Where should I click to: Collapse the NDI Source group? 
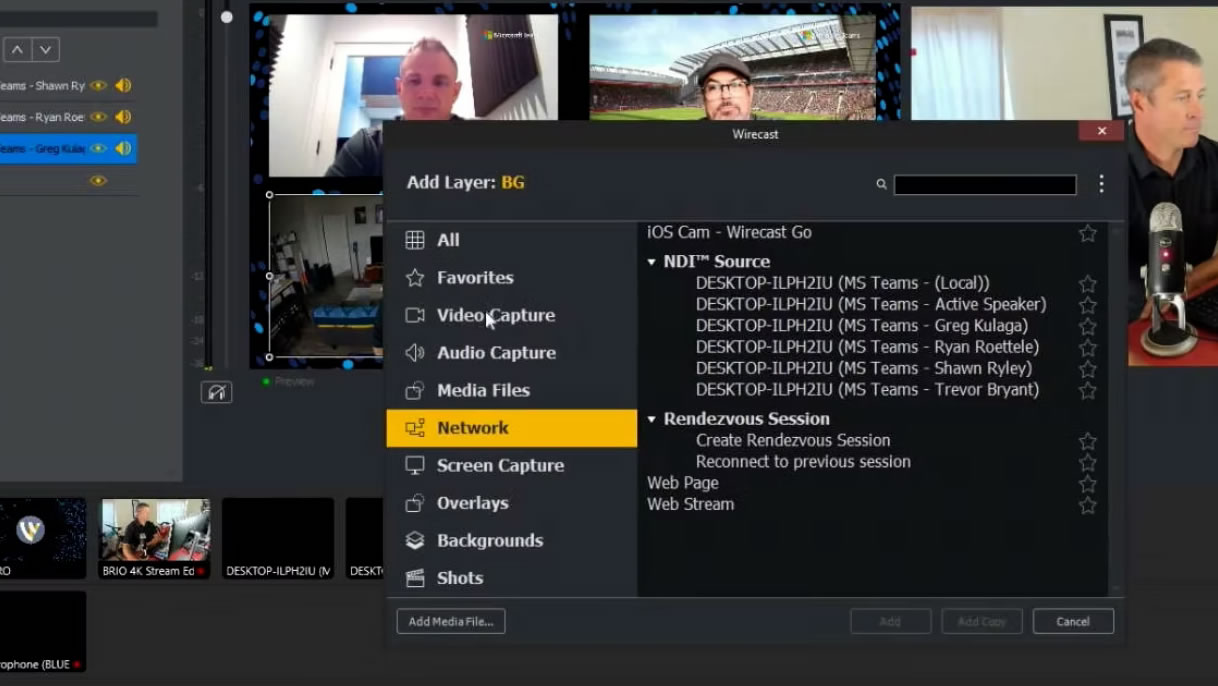652,262
